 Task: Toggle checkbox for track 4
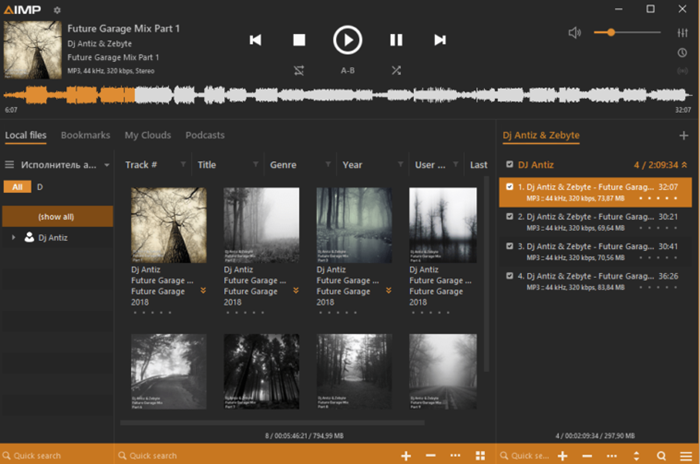pos(509,276)
